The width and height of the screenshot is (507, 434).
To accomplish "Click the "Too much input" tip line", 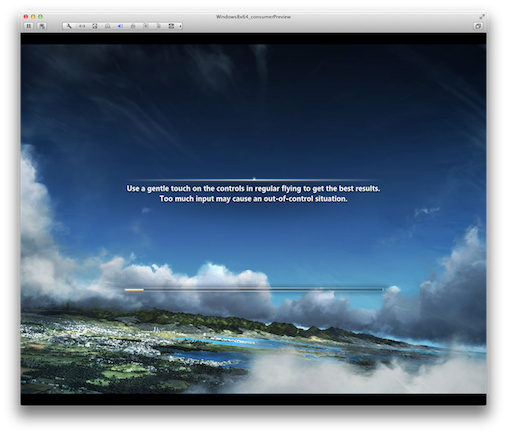I will pos(253,199).
